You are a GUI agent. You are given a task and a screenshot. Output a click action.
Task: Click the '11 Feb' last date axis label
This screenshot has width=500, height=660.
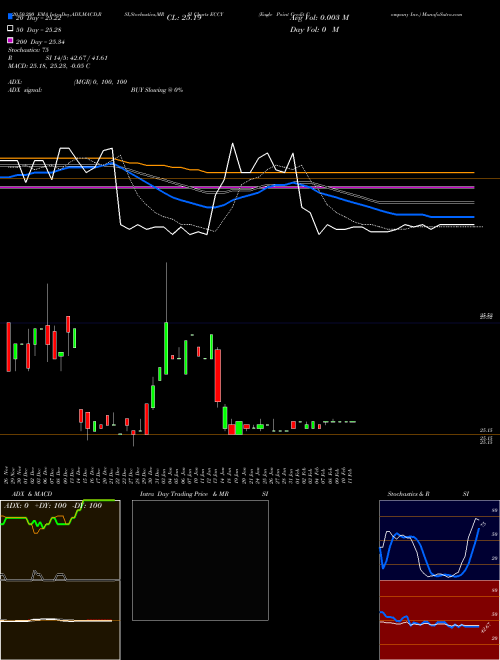coord(350,475)
